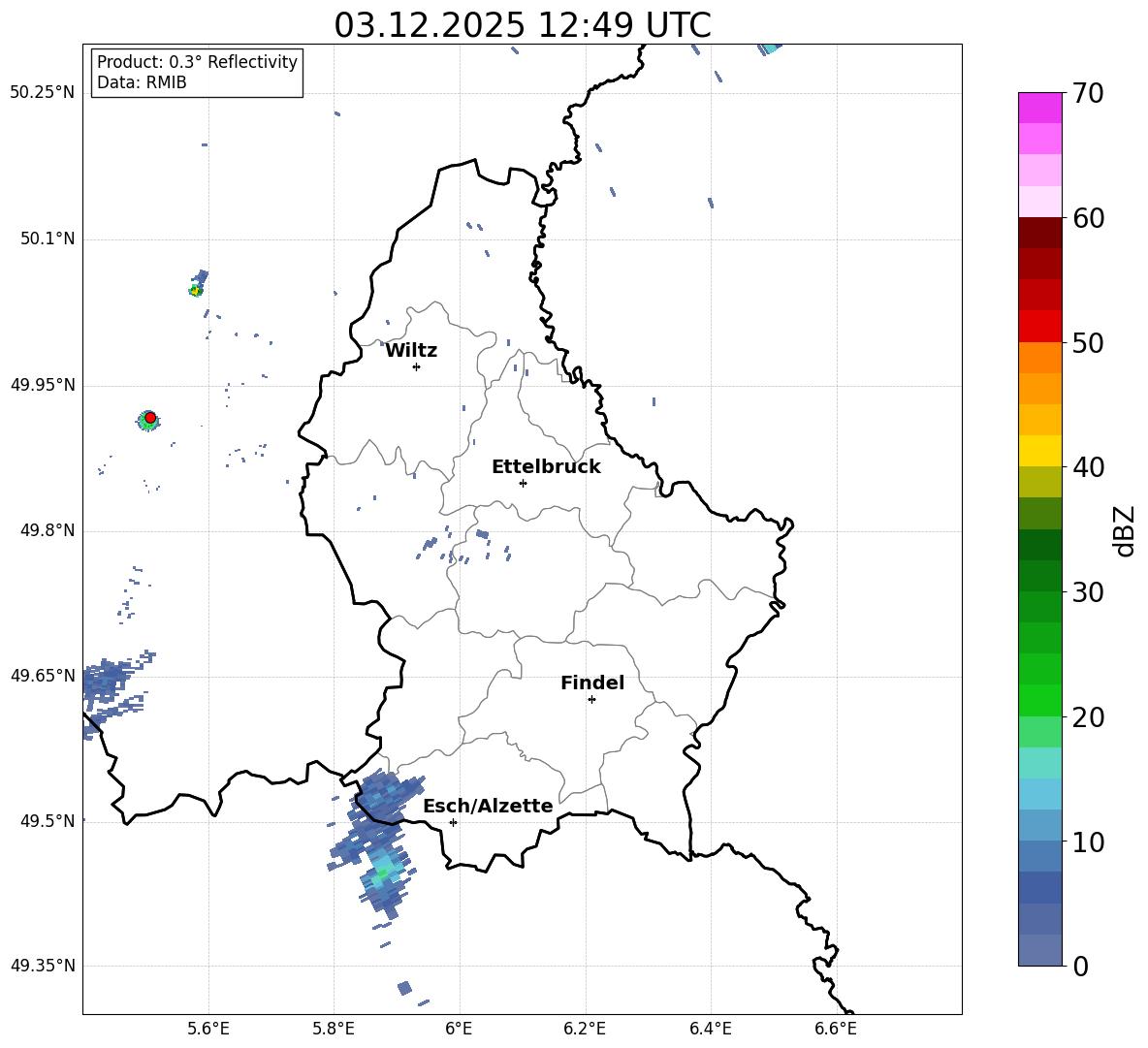Click the colorbar tick label 0
Screen dimensions: 1148x1048
click(x=1080, y=966)
